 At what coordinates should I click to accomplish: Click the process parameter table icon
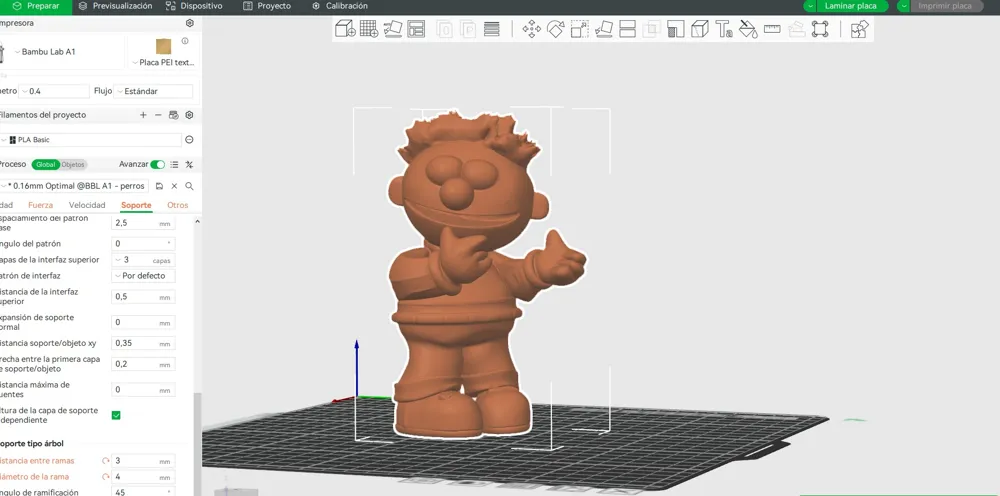pos(189,164)
